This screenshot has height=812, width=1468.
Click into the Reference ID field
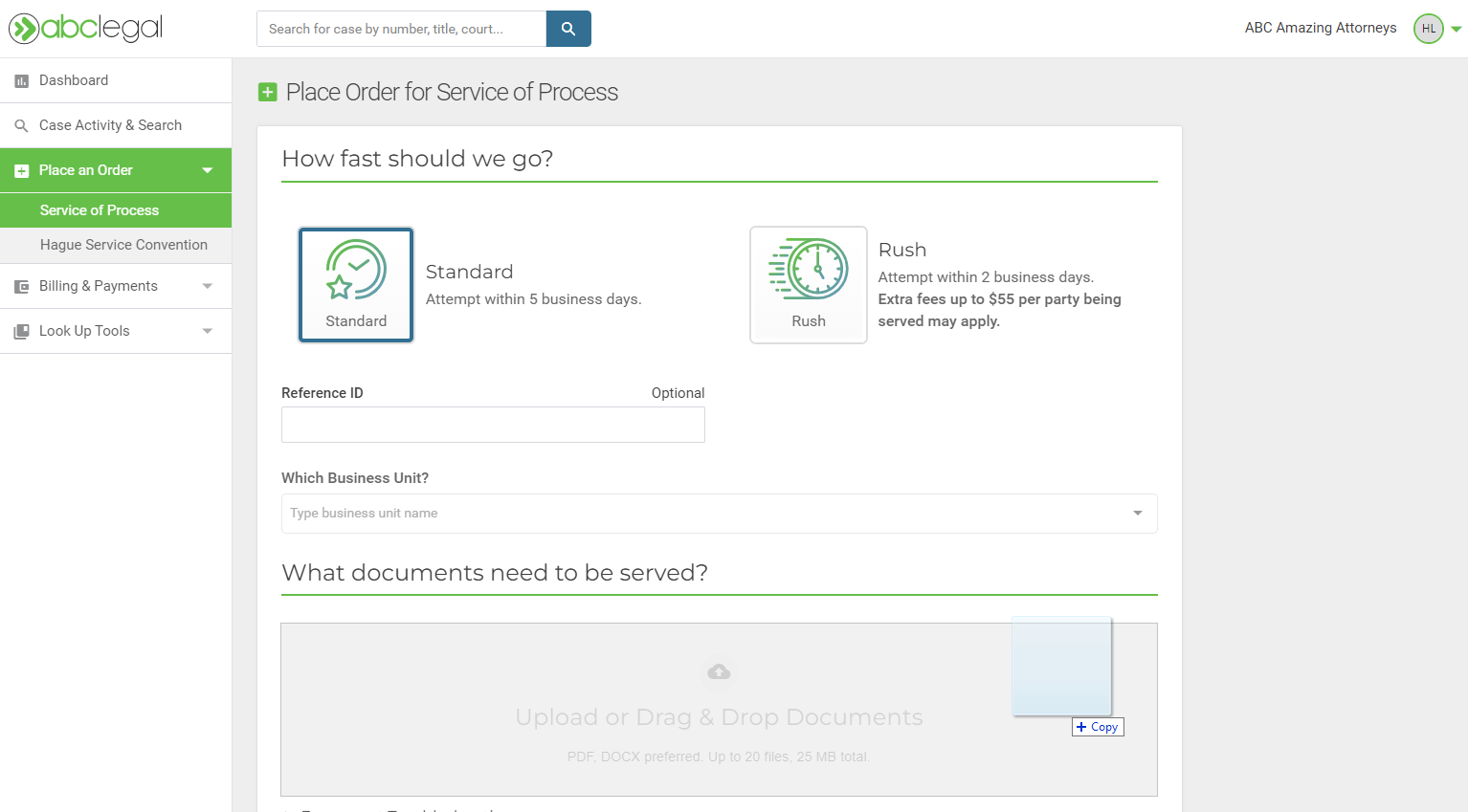pyautogui.click(x=493, y=425)
